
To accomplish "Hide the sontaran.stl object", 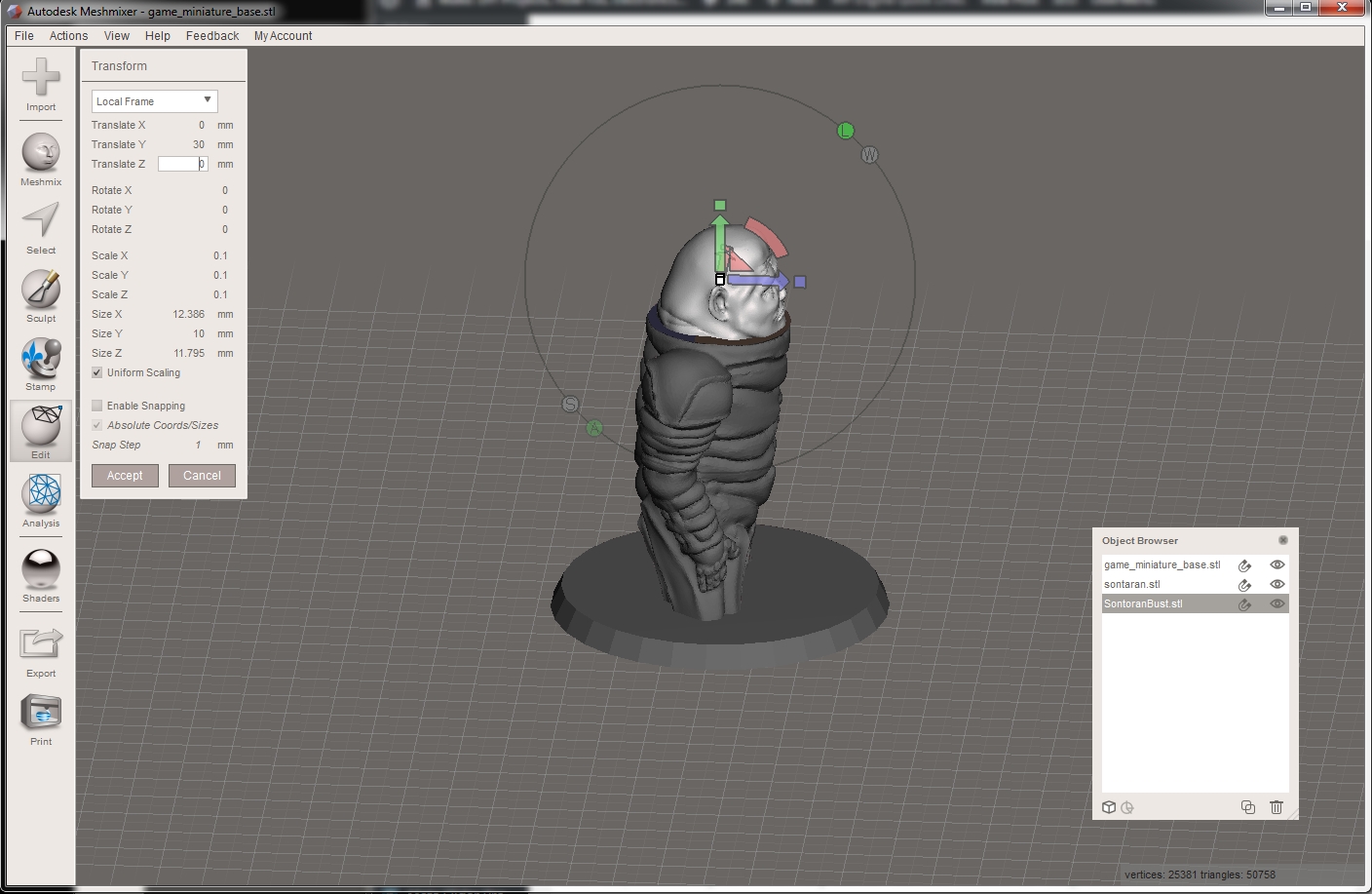I will pos(1277,584).
